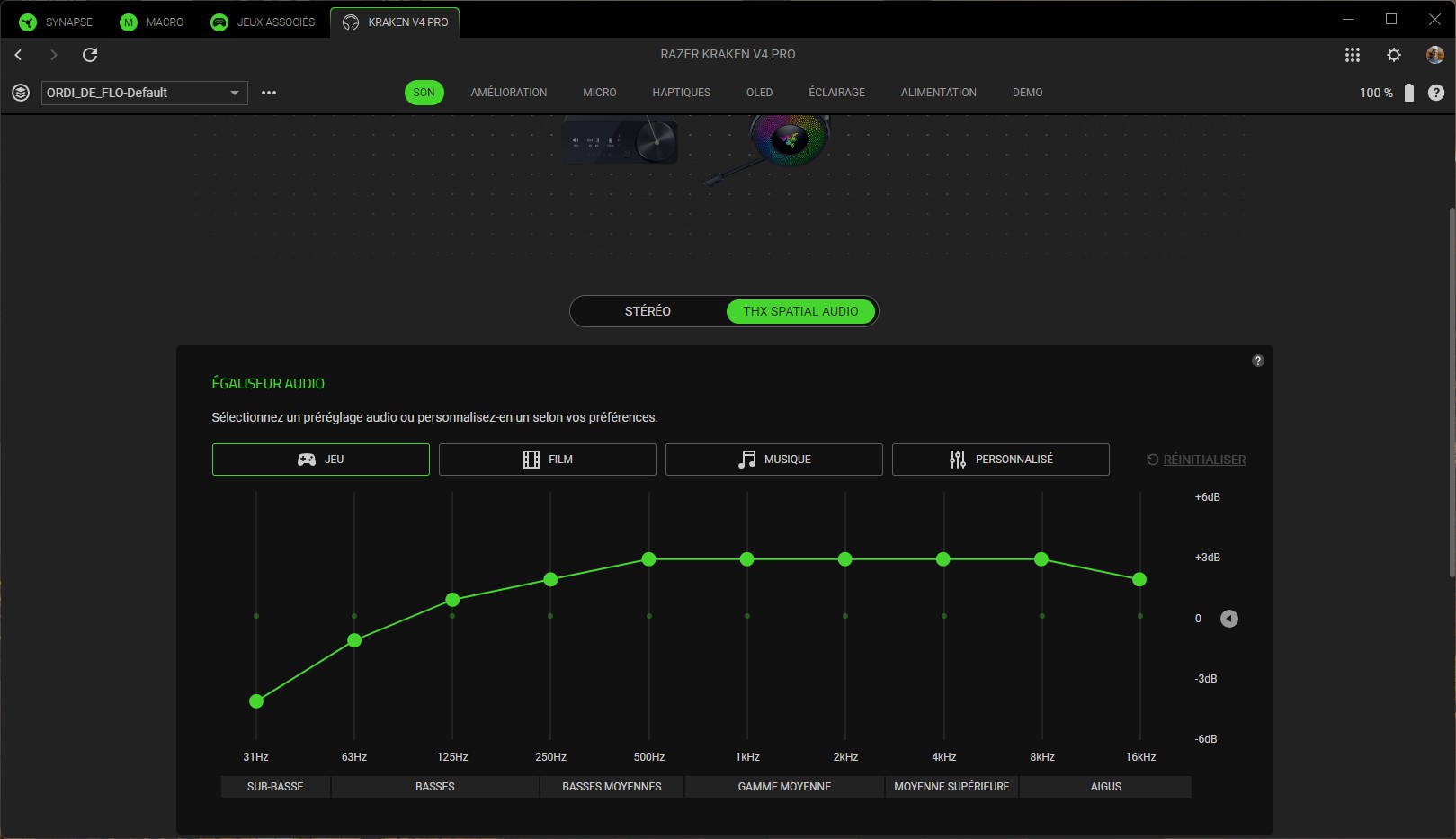Click the 4kHz slider handle
1456x839 pixels.
point(942,559)
